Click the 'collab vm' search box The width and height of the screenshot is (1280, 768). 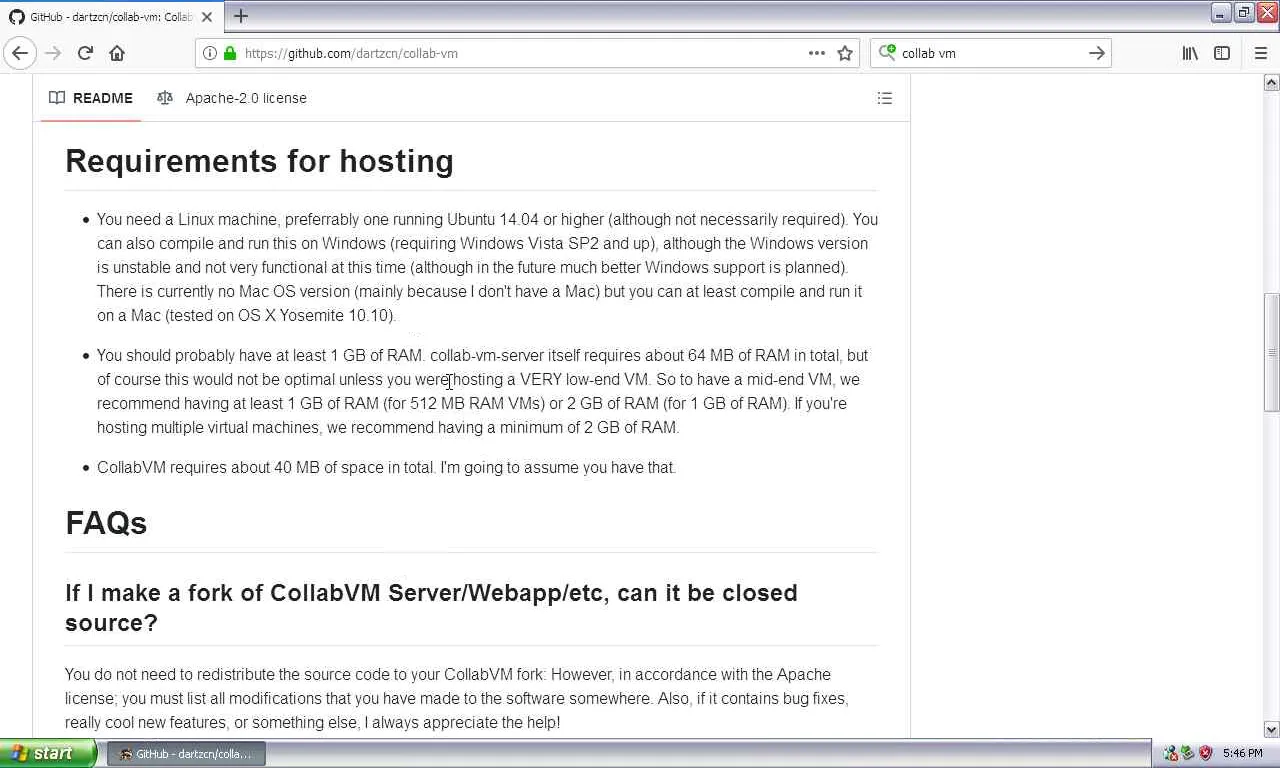click(x=990, y=53)
